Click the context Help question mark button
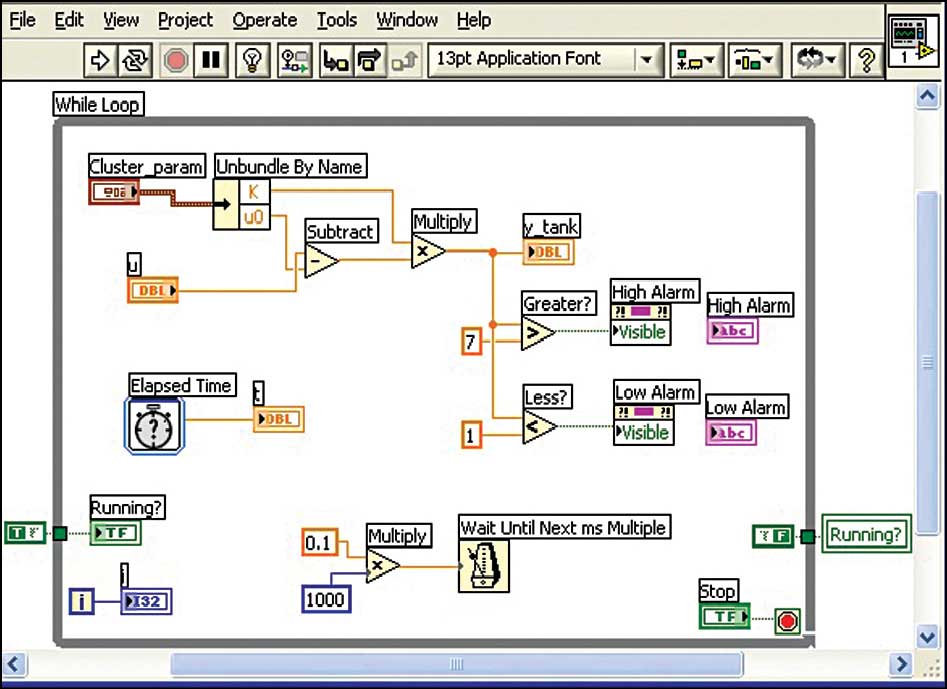 tap(864, 60)
